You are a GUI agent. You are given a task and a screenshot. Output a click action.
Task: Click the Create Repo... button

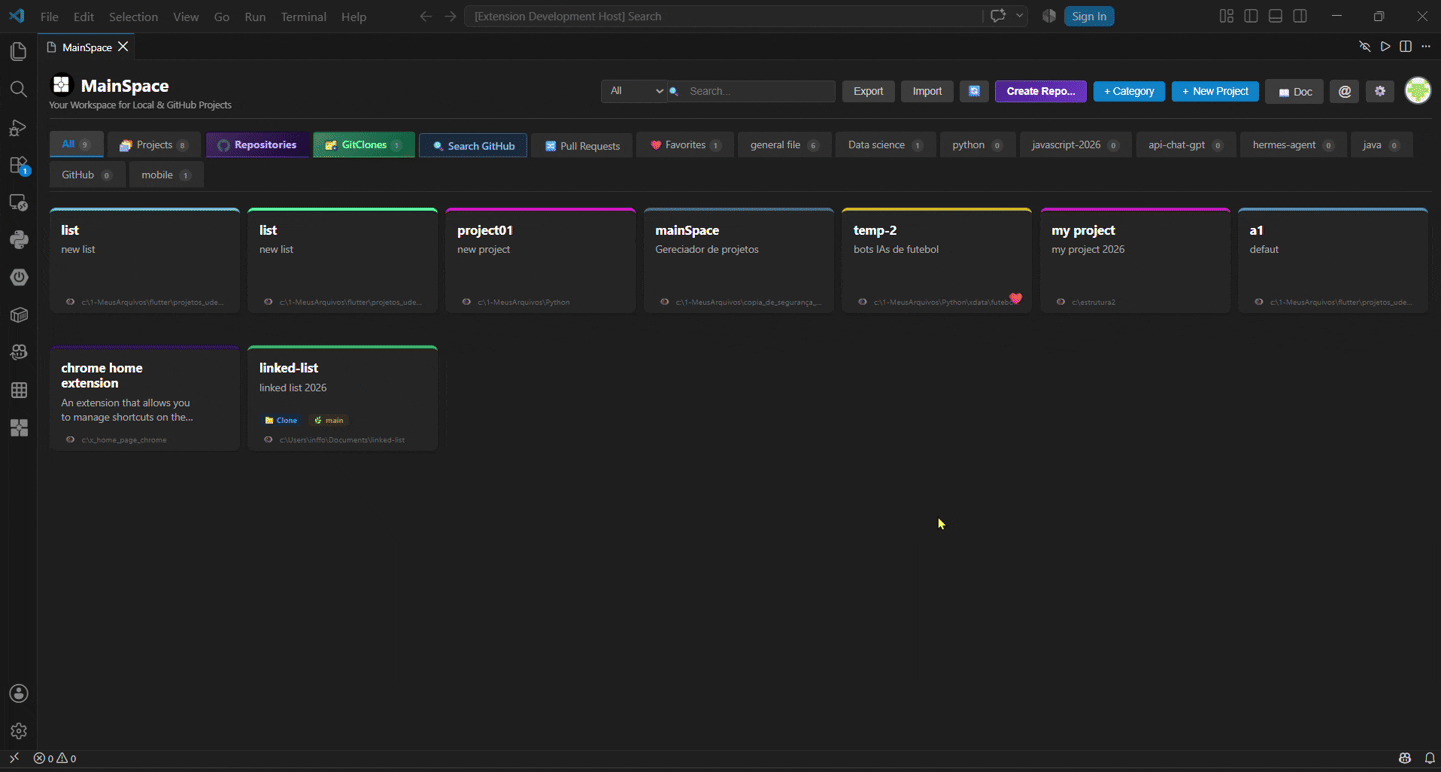pos(1041,91)
